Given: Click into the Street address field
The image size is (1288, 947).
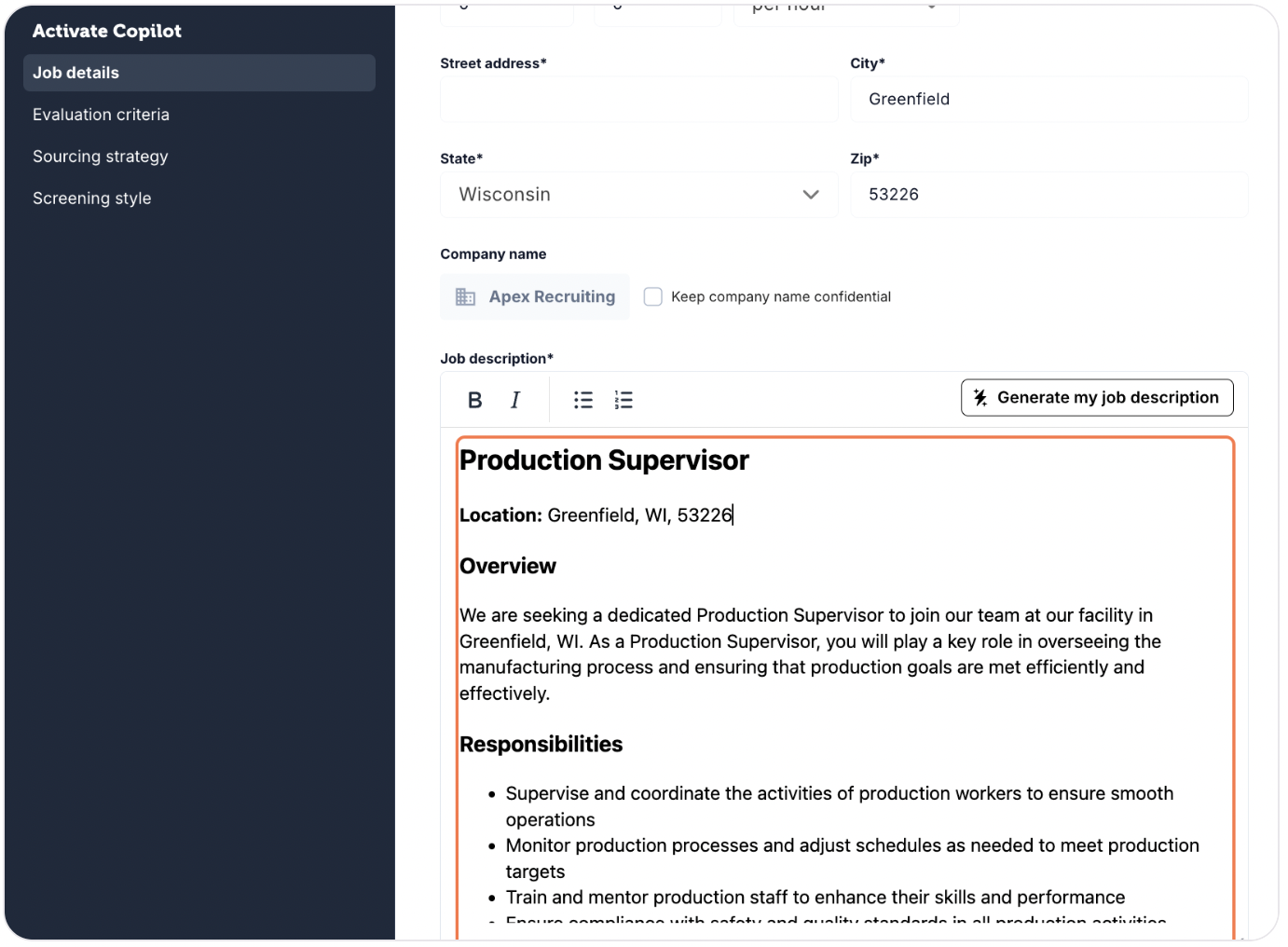Looking at the screenshot, I should click(639, 100).
